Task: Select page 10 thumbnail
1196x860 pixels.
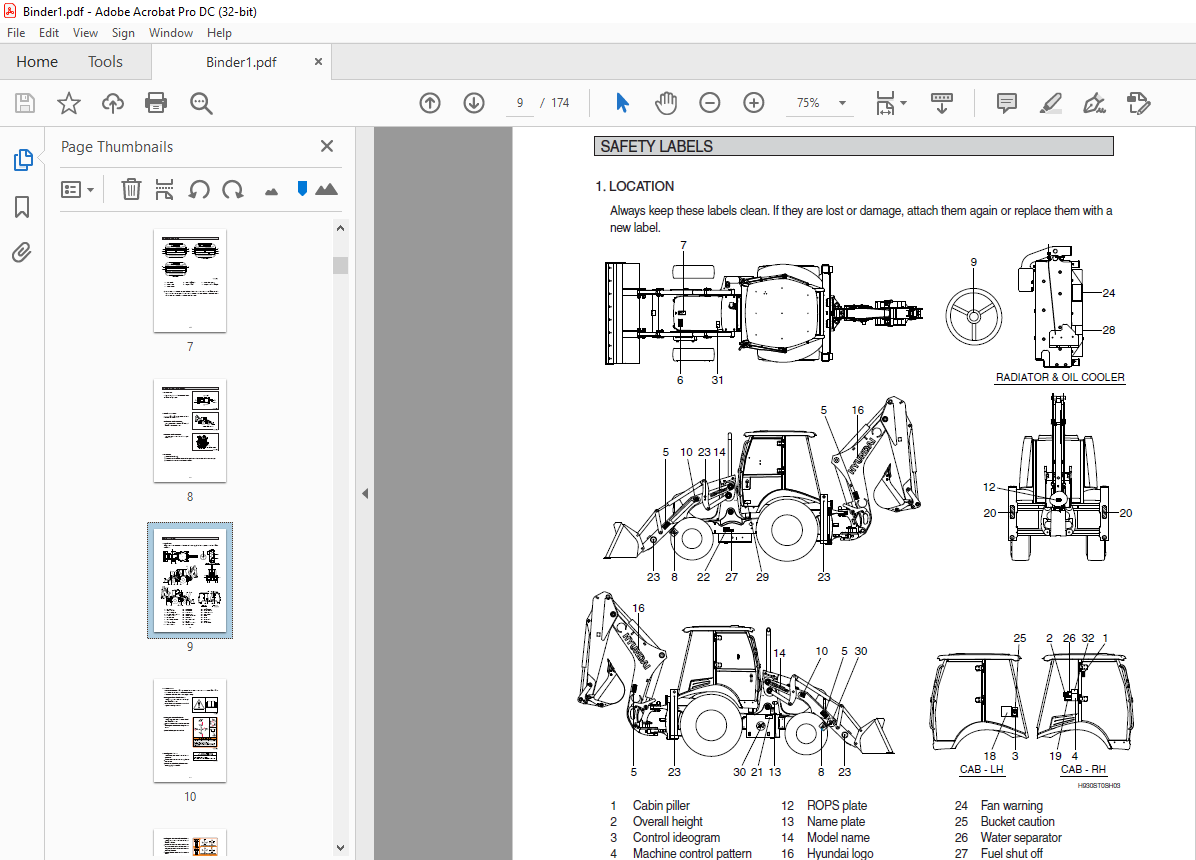Action: [x=190, y=730]
